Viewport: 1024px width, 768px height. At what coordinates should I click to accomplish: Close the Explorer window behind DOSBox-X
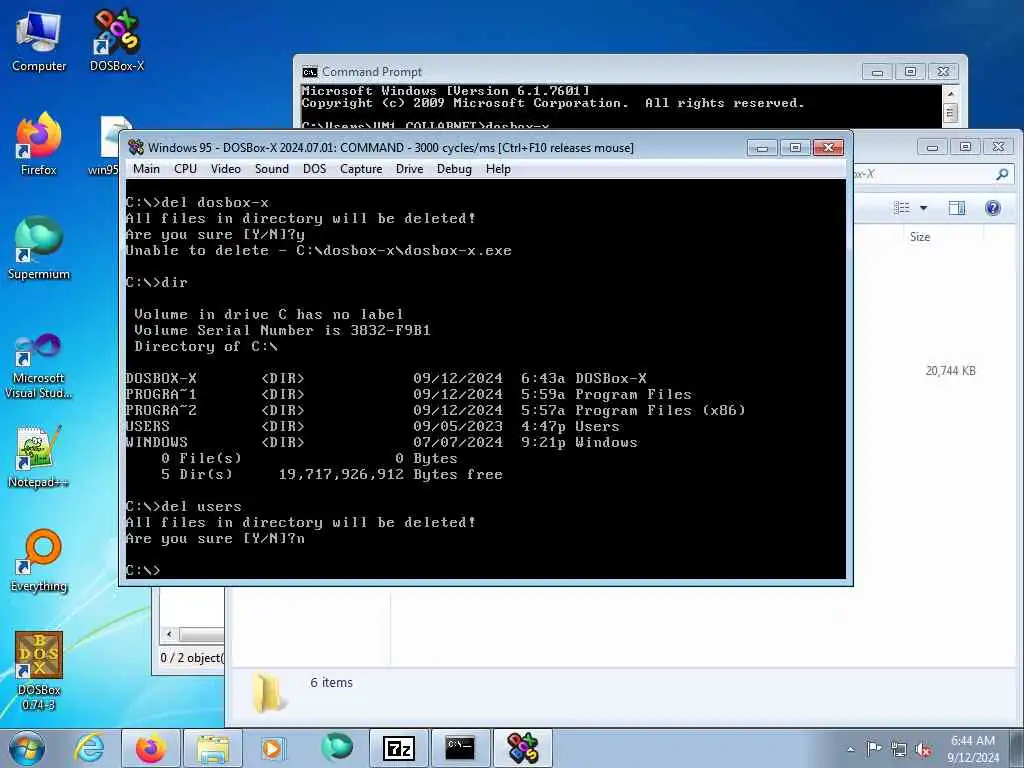998,147
